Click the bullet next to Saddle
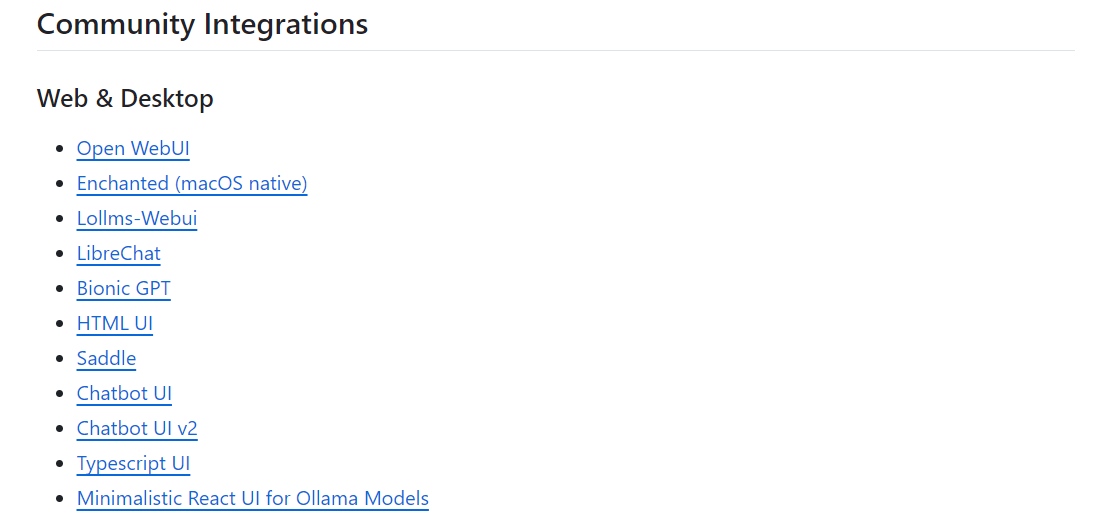 [59, 360]
